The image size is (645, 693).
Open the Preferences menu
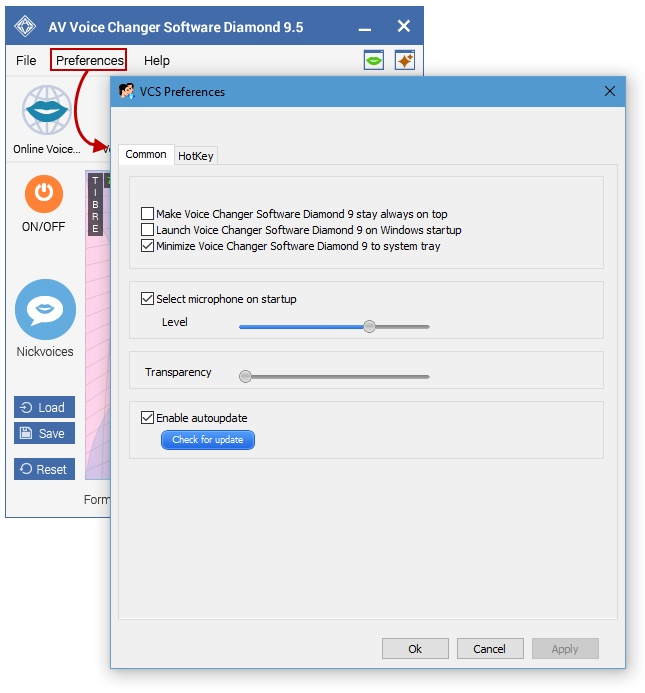89,60
